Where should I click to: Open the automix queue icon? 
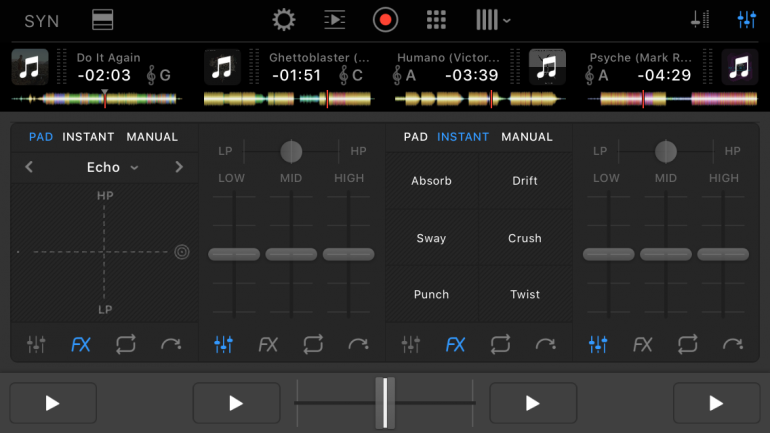pos(334,20)
